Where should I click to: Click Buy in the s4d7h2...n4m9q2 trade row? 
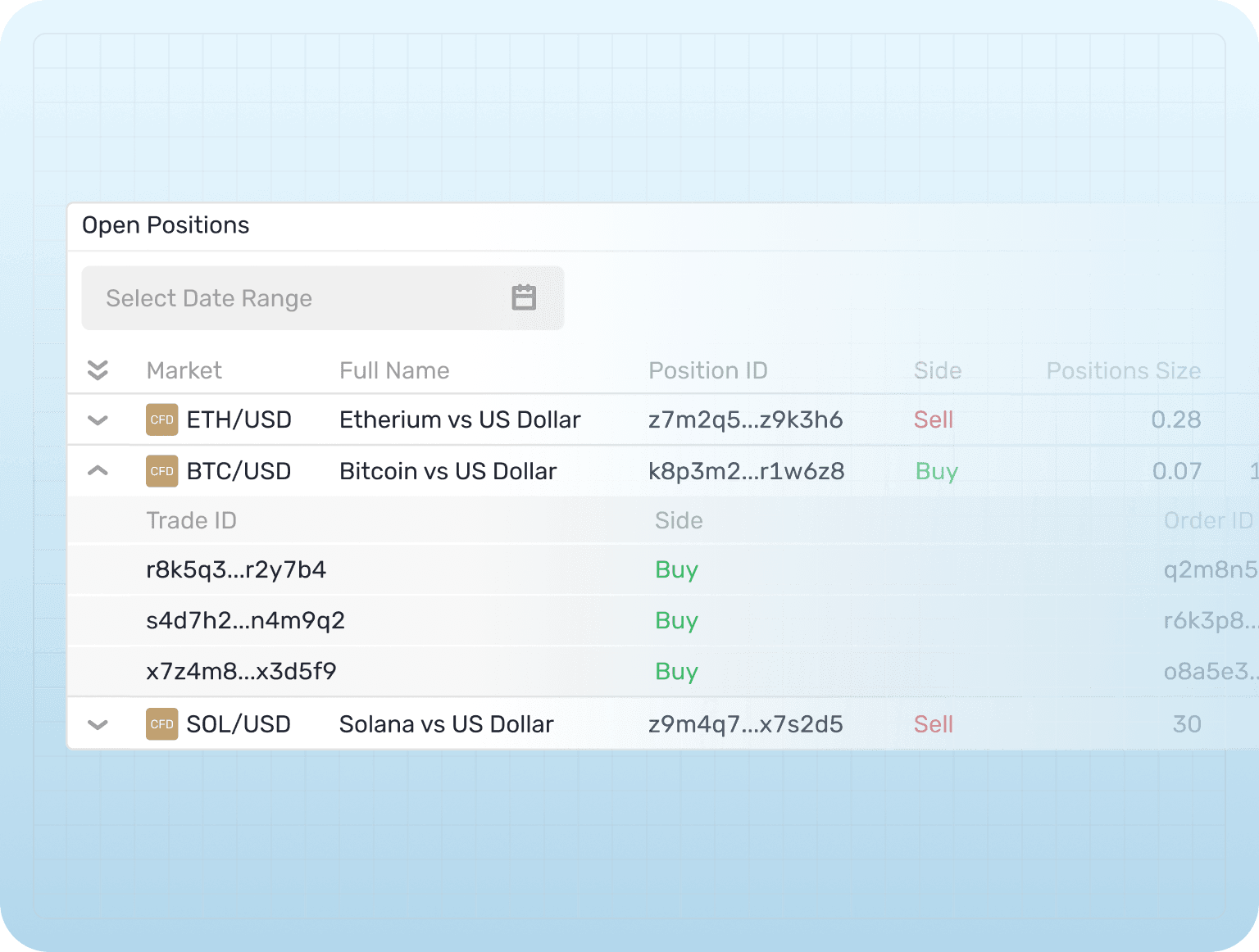pyautogui.click(x=676, y=620)
